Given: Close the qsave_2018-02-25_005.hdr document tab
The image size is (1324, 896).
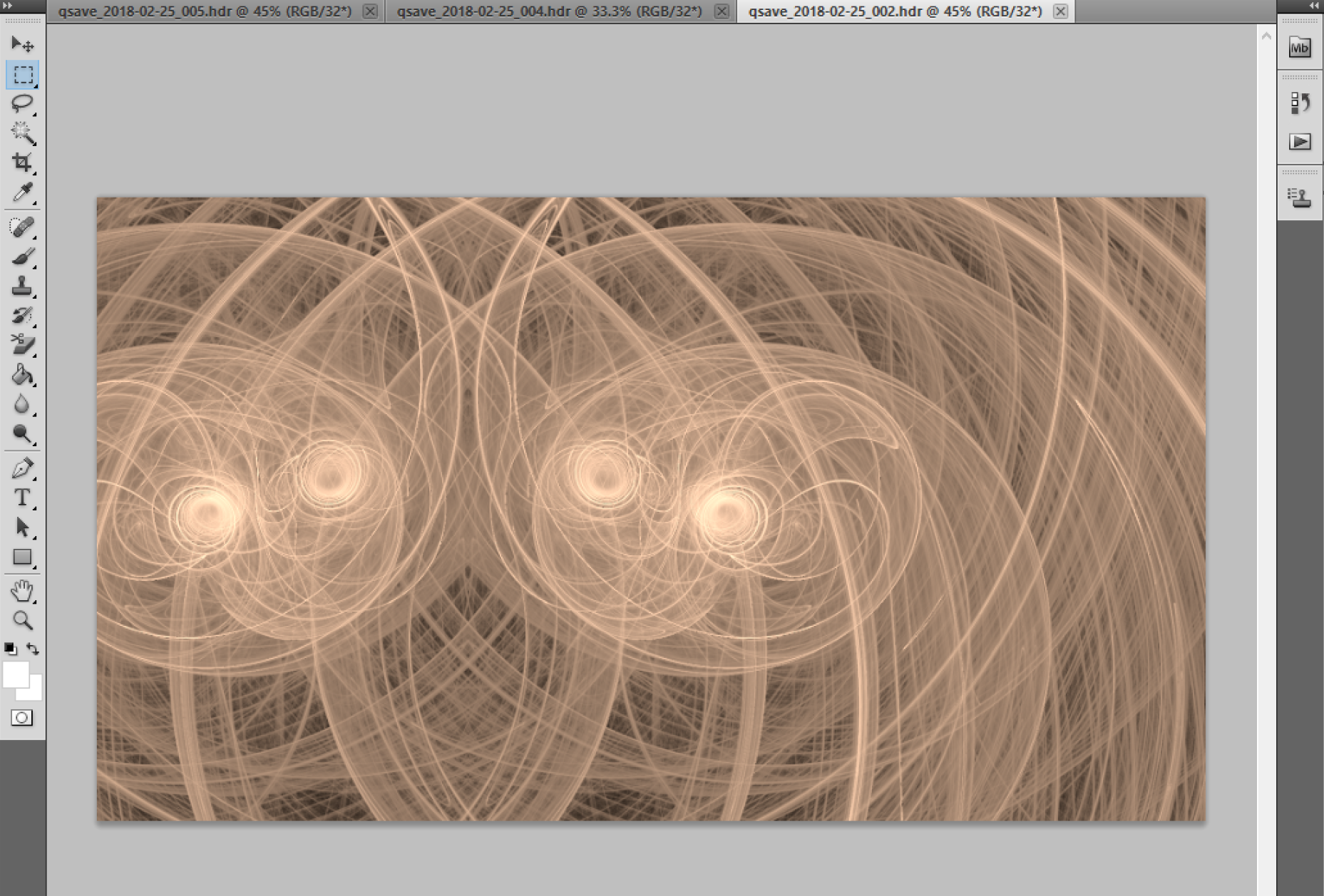Looking at the screenshot, I should tap(369, 11).
